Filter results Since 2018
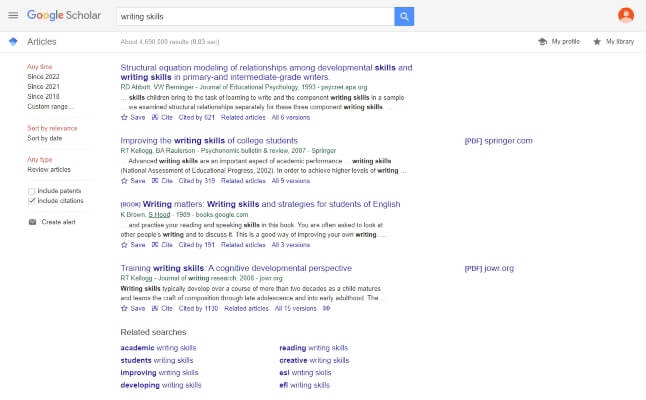Screen dimensions: 646x400 pyautogui.click(x=43, y=96)
